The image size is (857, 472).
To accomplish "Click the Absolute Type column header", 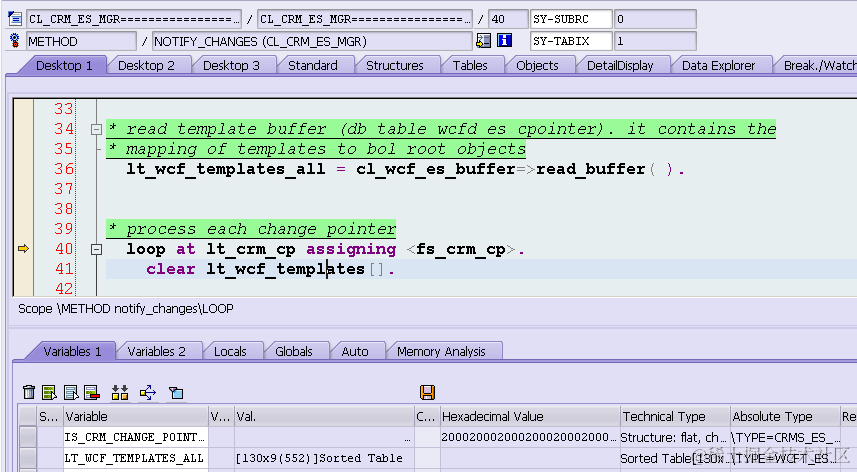I will (785, 416).
